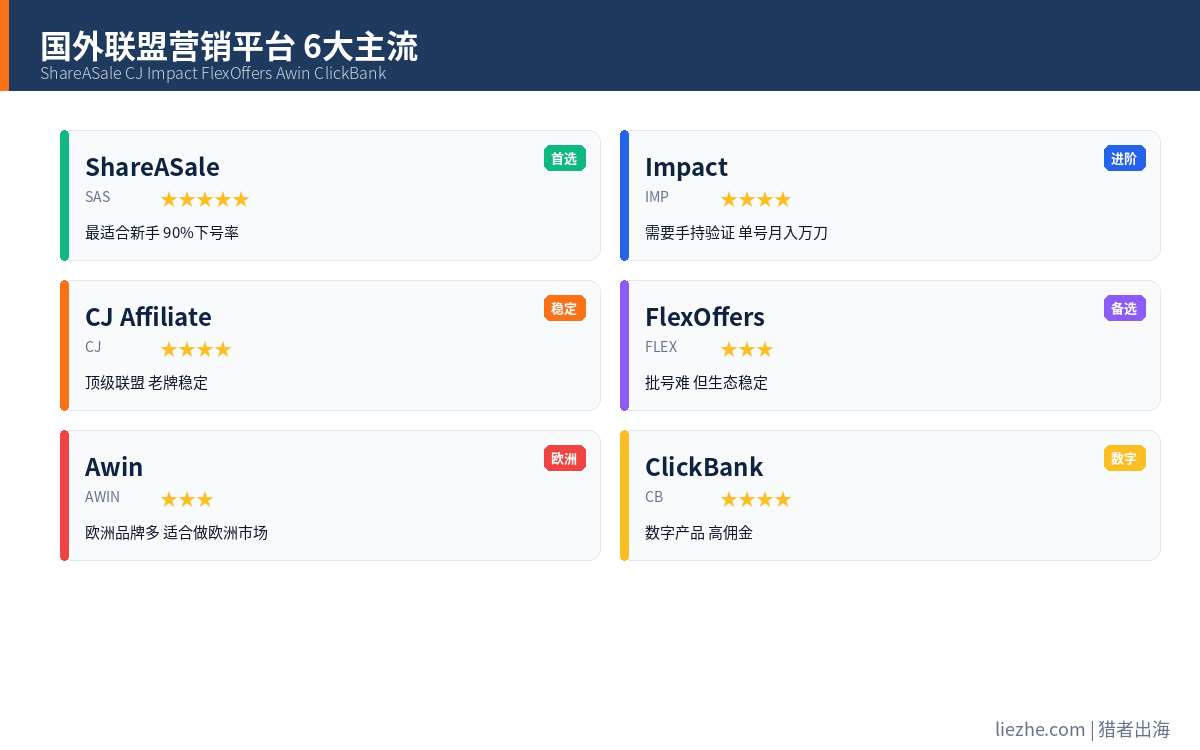Viewport: 1200px width, 750px height.
Task: Click the Awin card title
Action: pyautogui.click(x=114, y=467)
